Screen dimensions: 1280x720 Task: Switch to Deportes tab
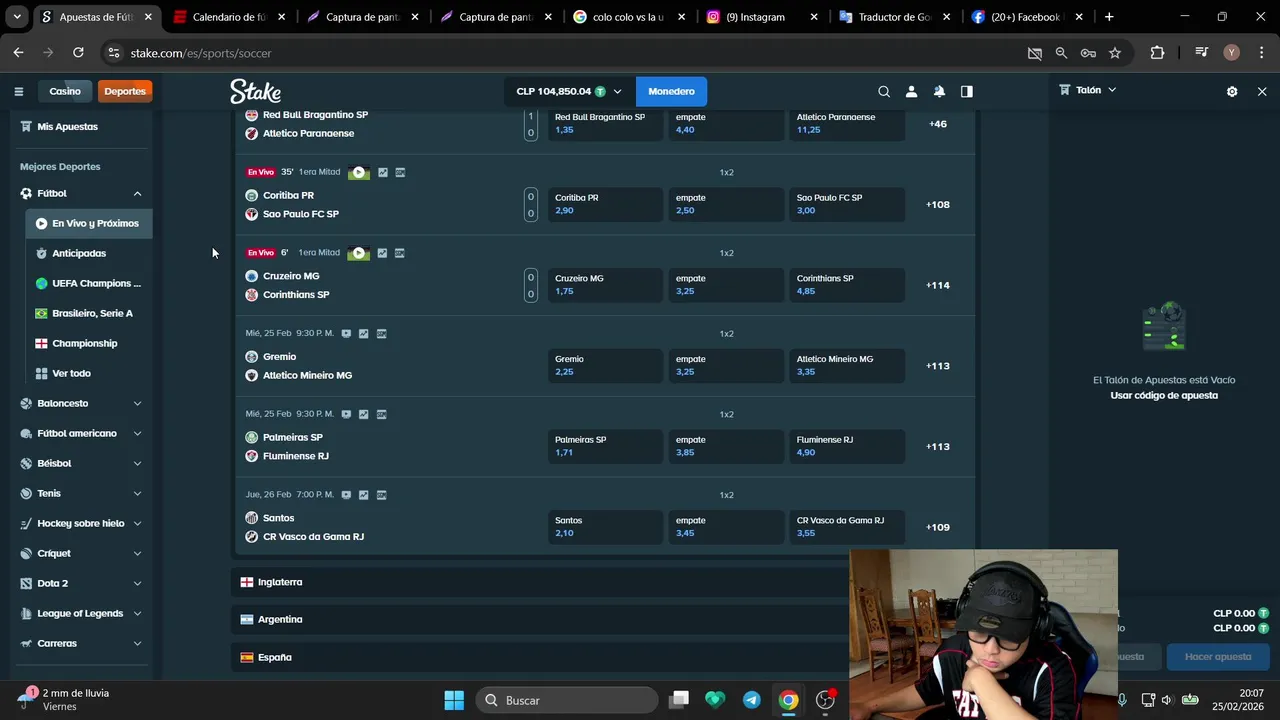(125, 91)
